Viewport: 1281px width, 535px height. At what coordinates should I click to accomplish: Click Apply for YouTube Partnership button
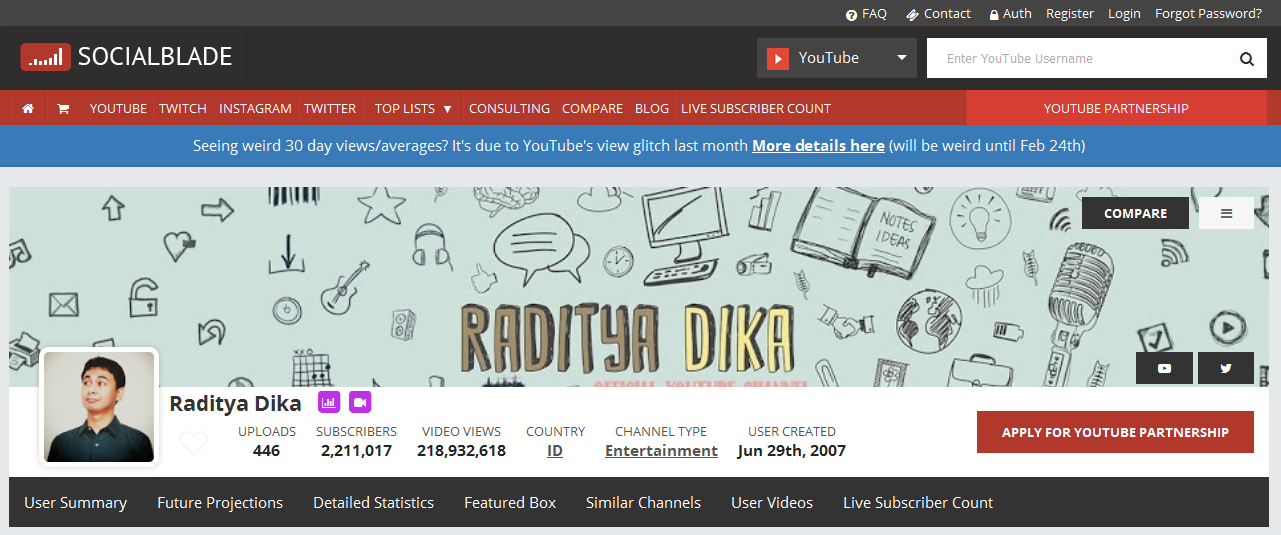[1115, 432]
